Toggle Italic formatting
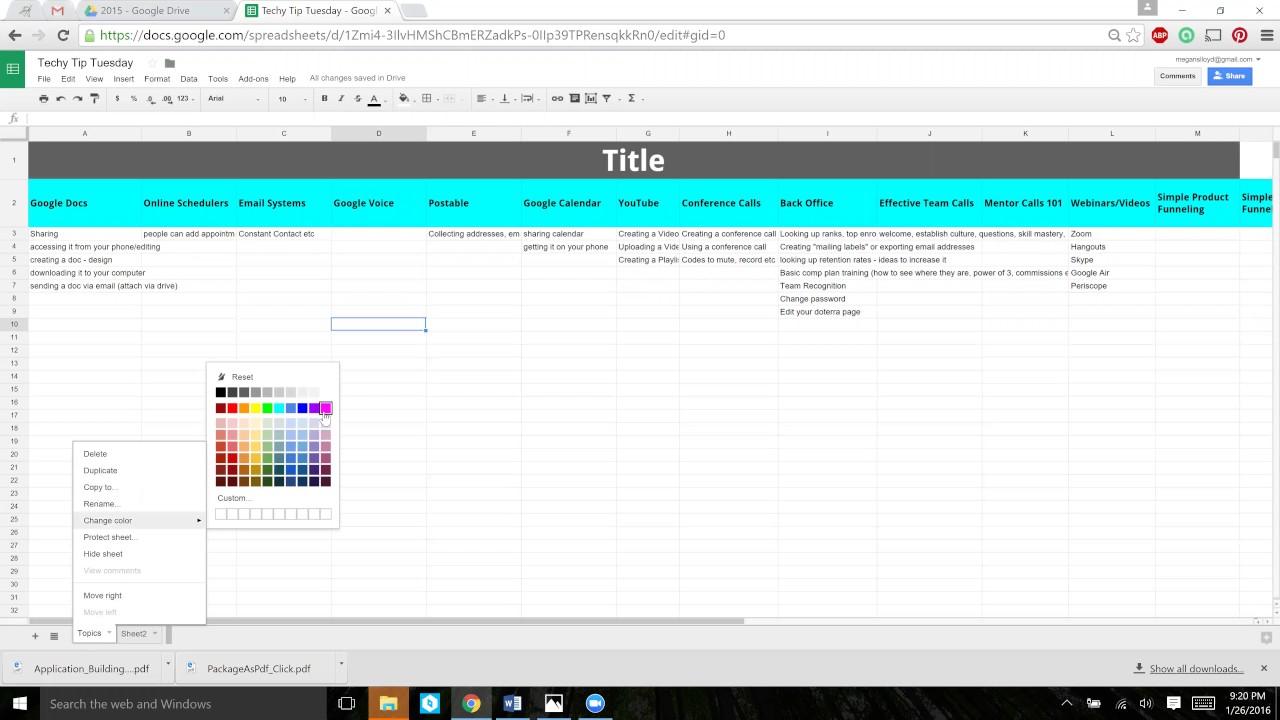 (x=341, y=98)
